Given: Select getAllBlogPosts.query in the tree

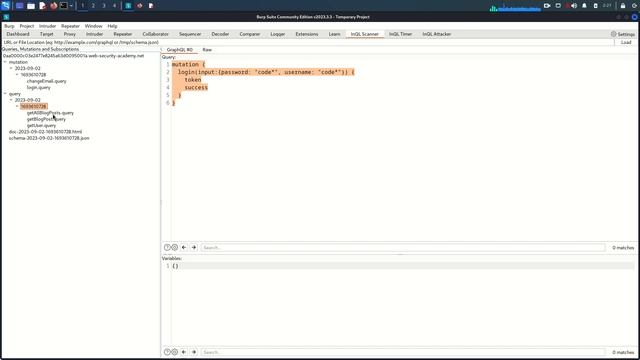Looking at the screenshot, I should coord(50,113).
